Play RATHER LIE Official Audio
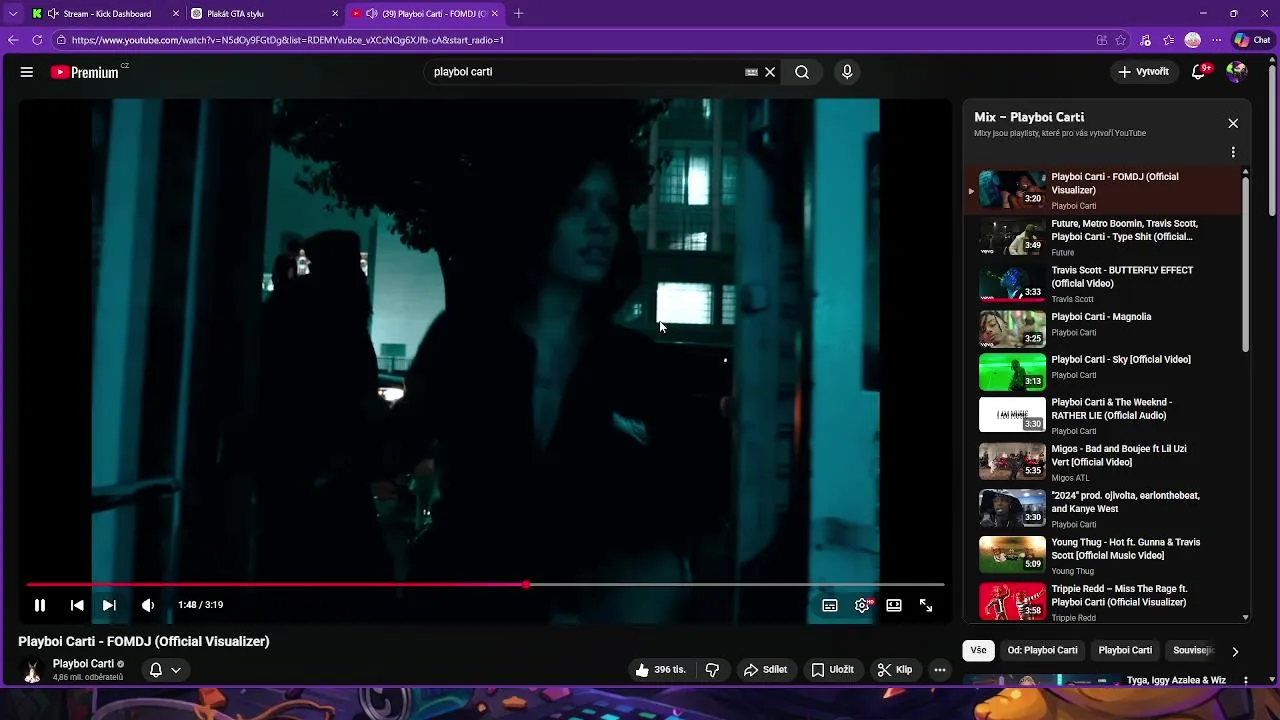The height and width of the screenshot is (720, 1280). (1103, 416)
